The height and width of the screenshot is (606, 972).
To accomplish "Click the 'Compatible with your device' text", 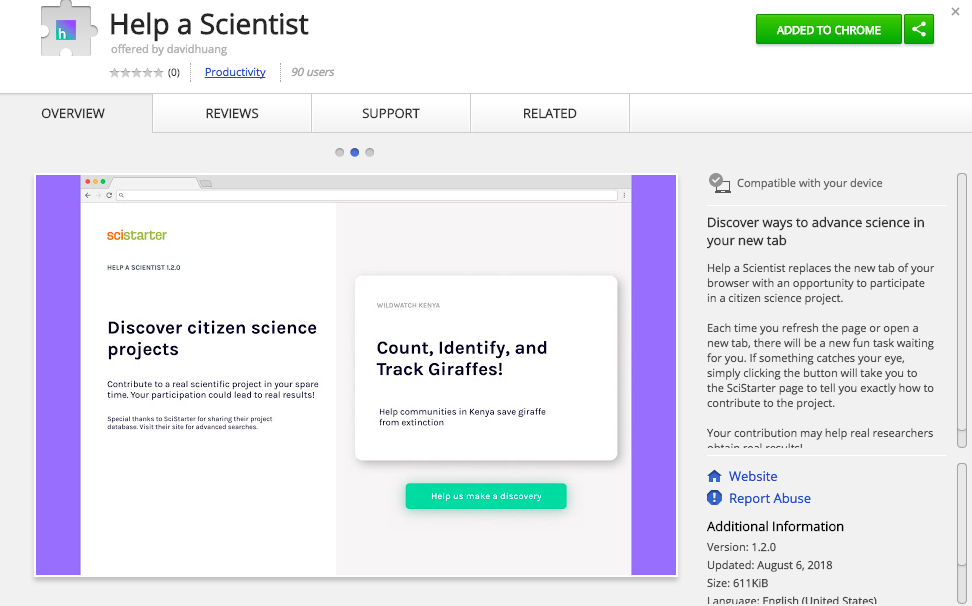I will click(x=810, y=183).
